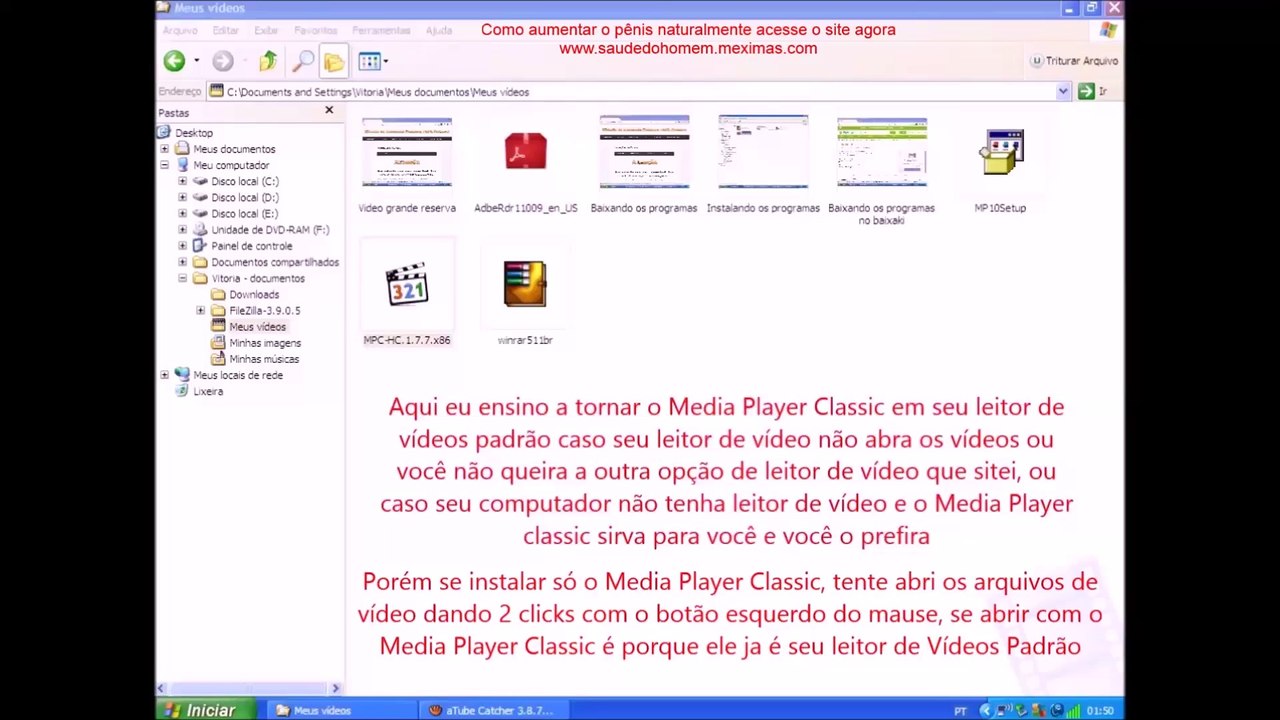The height and width of the screenshot is (720, 1280).
Task: Select Minhas imagens in the tree
Action: [x=265, y=343]
